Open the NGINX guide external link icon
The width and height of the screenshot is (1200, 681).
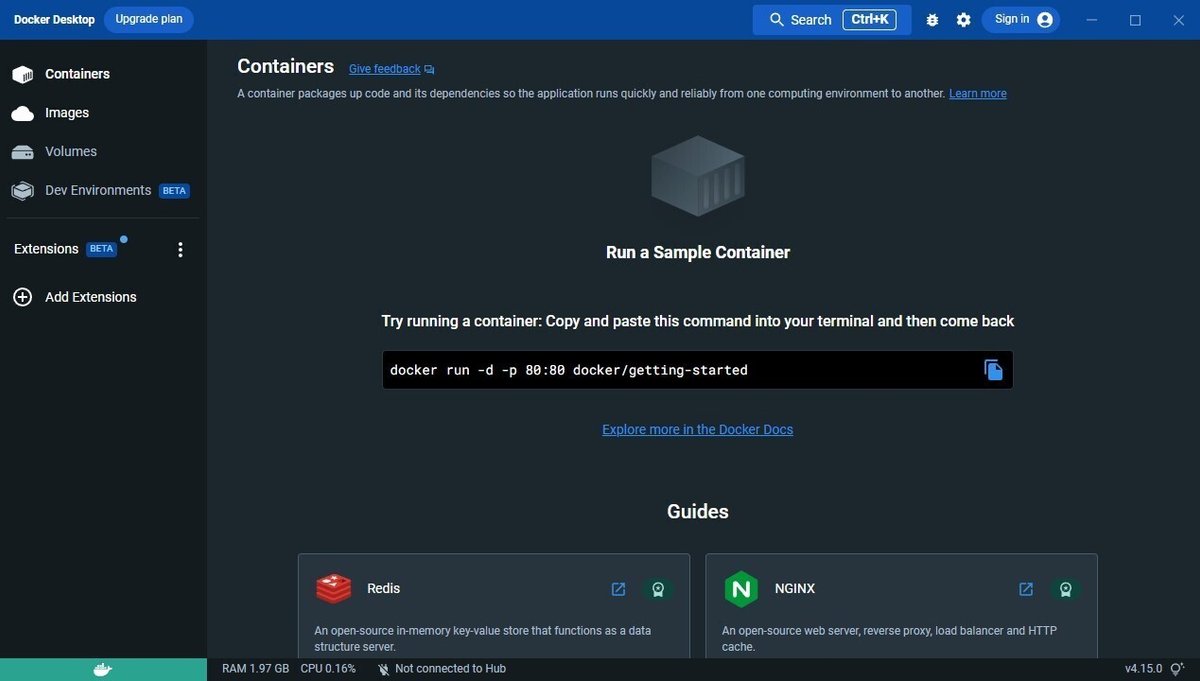click(x=1026, y=589)
